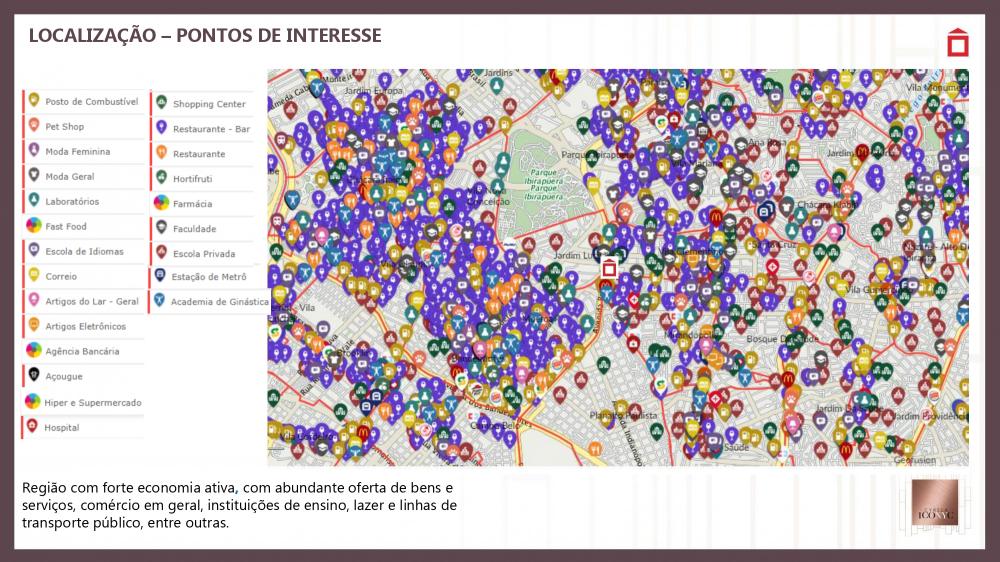Click the Icon logo thumbnail bottom-right

[x=936, y=506]
